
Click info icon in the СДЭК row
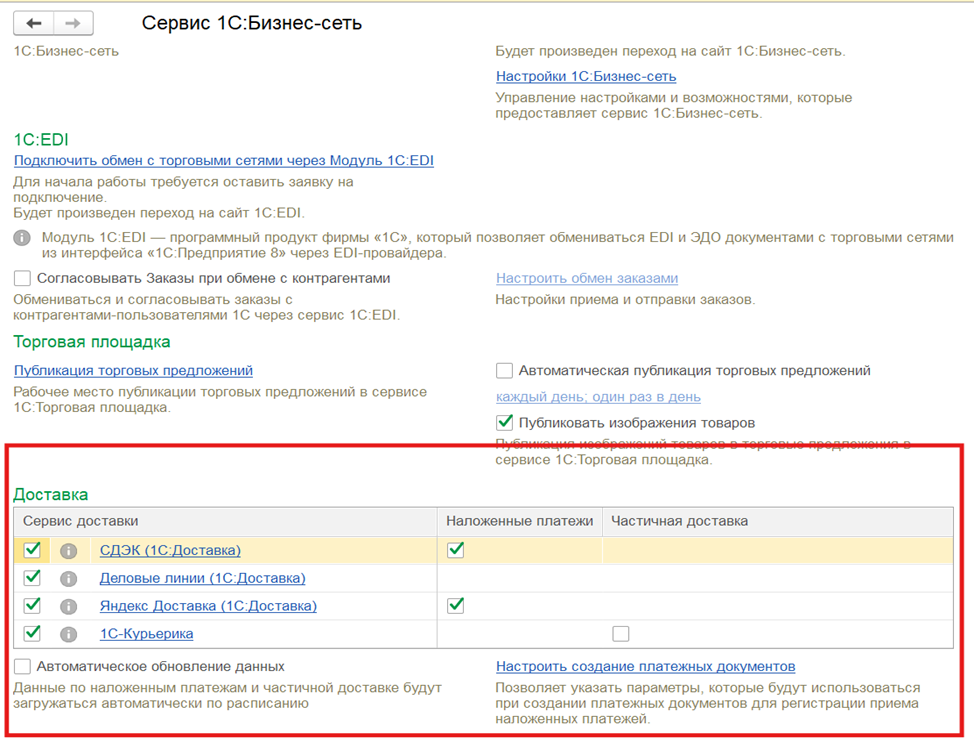68,550
